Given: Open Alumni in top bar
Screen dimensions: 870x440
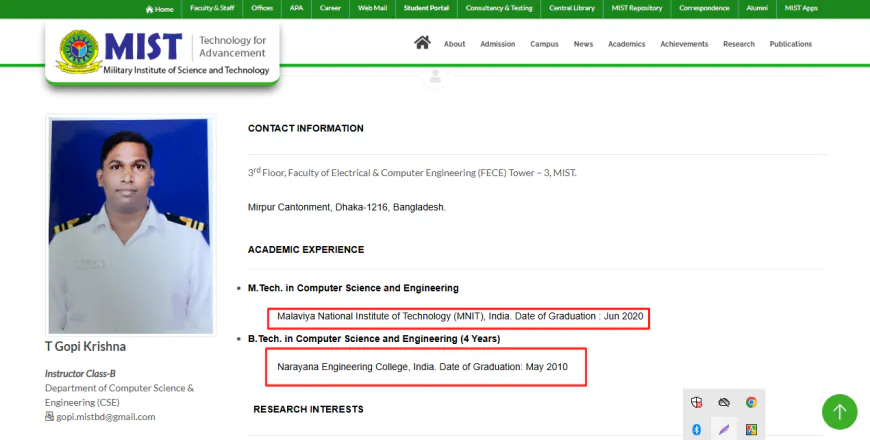Looking at the screenshot, I should [x=757, y=8].
